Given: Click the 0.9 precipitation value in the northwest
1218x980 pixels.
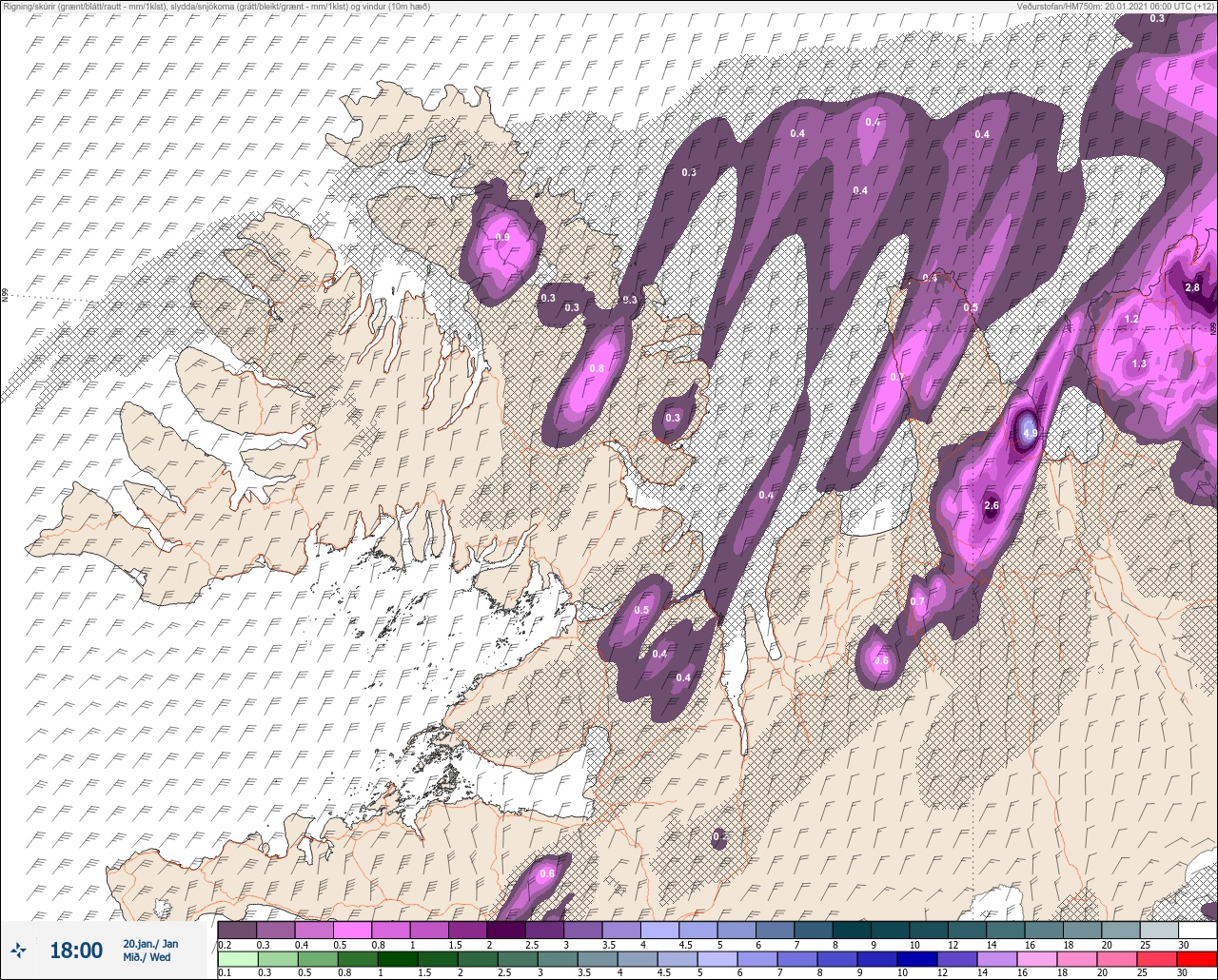Looking at the screenshot, I should (x=502, y=237).
